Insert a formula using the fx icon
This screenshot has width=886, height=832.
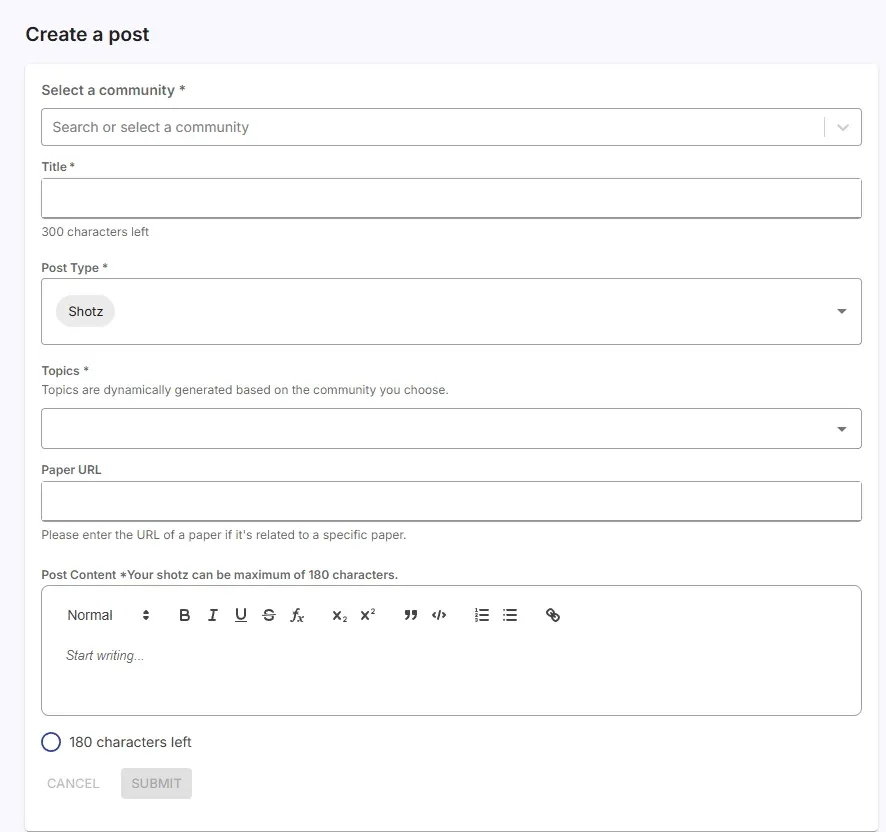[296, 614]
